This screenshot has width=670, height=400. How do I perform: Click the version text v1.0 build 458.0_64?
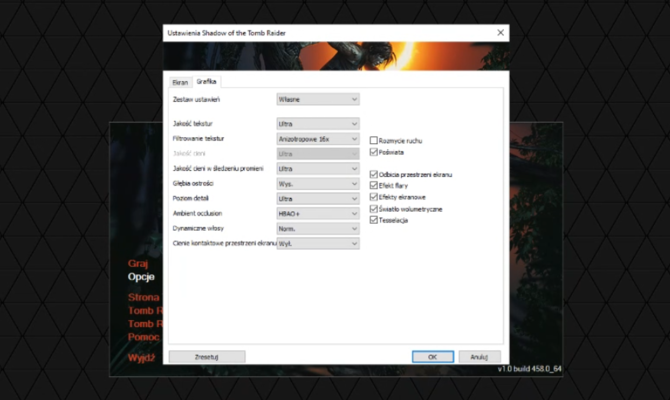click(x=529, y=369)
